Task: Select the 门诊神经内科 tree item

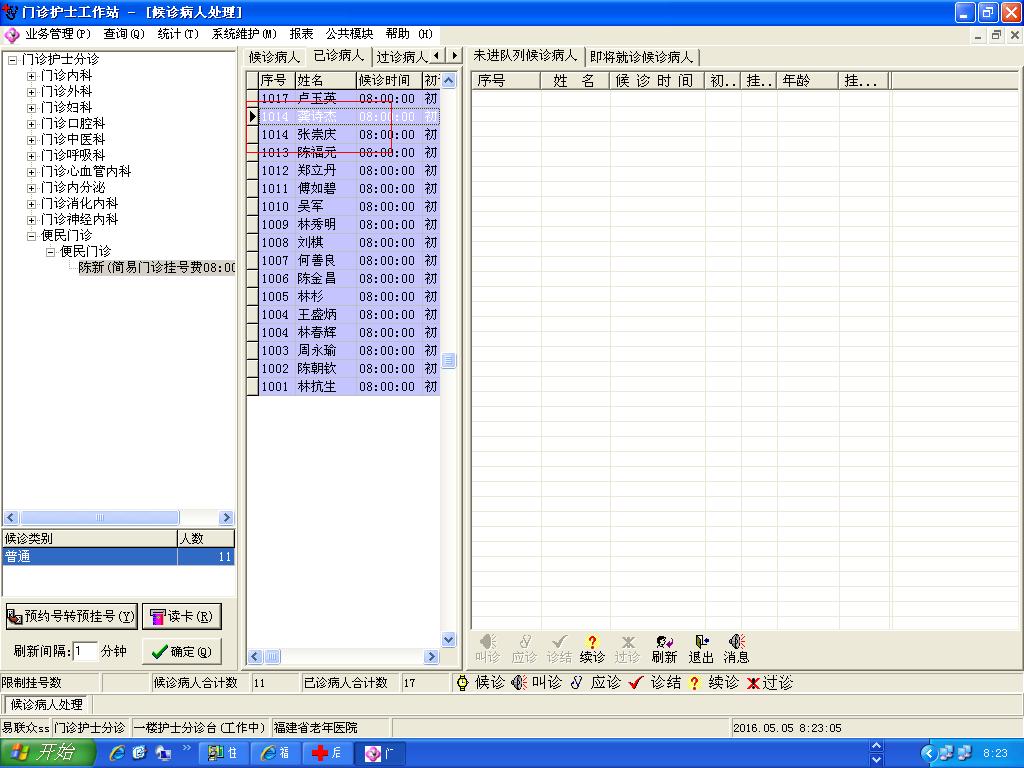Action: click(x=80, y=219)
